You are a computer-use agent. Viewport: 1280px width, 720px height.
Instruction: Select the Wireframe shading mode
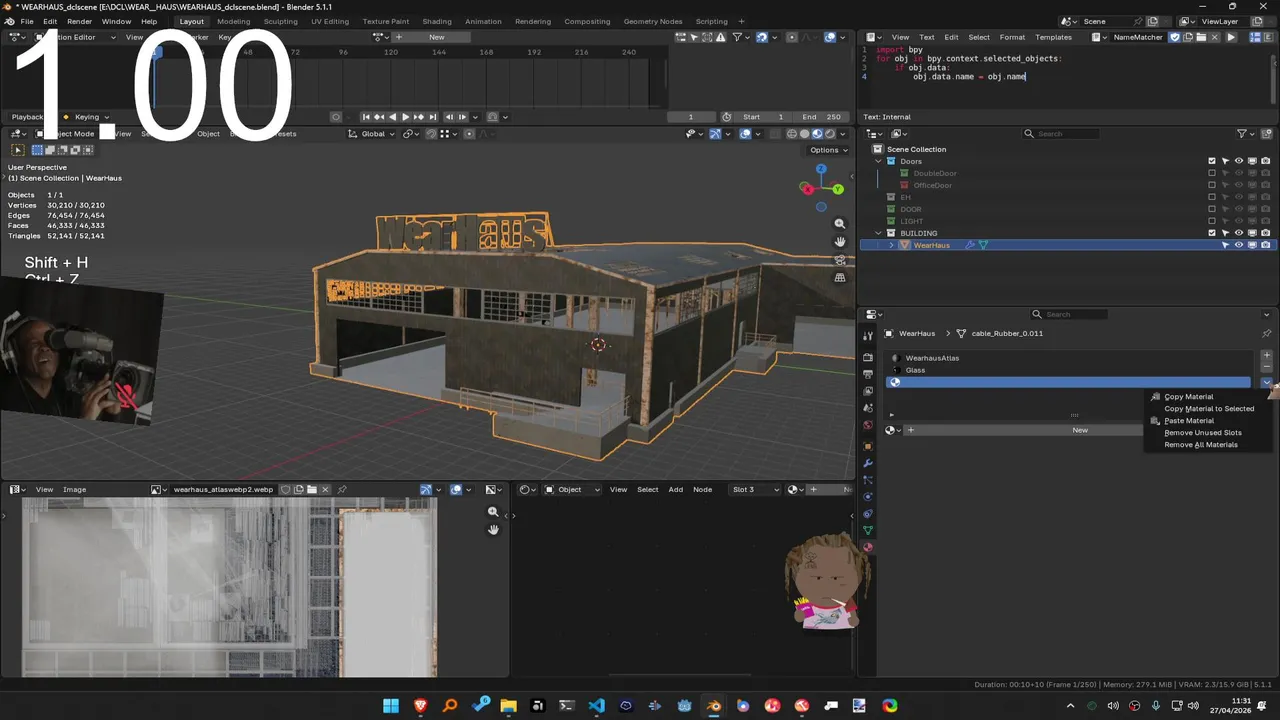click(792, 134)
